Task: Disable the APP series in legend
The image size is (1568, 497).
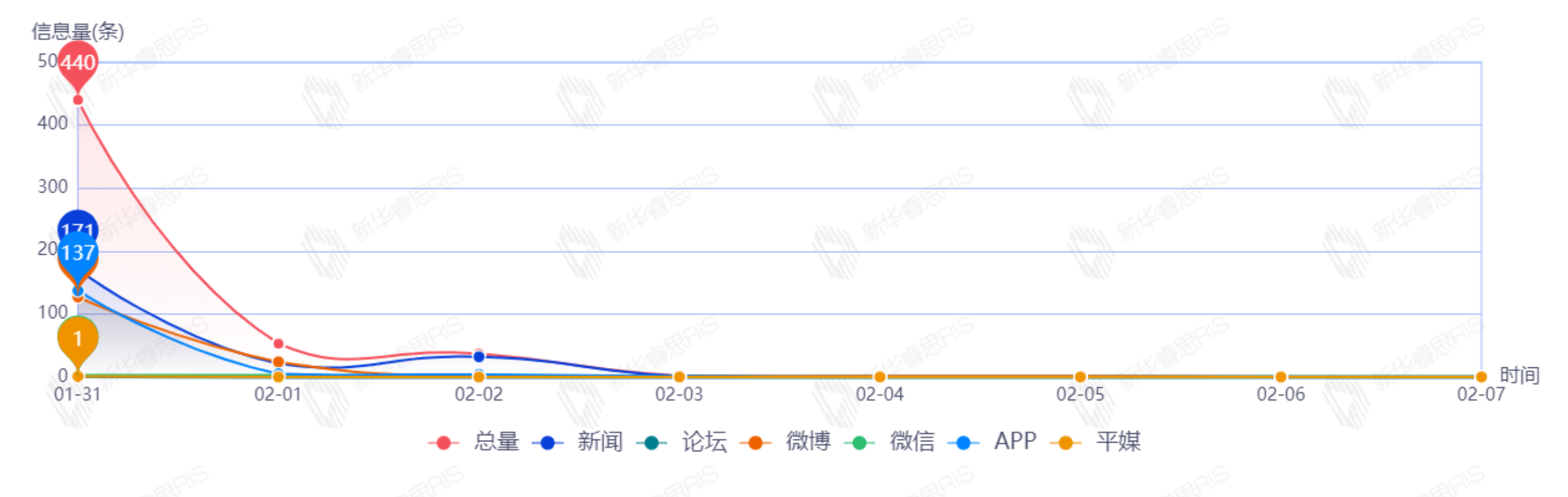Action: click(x=992, y=443)
